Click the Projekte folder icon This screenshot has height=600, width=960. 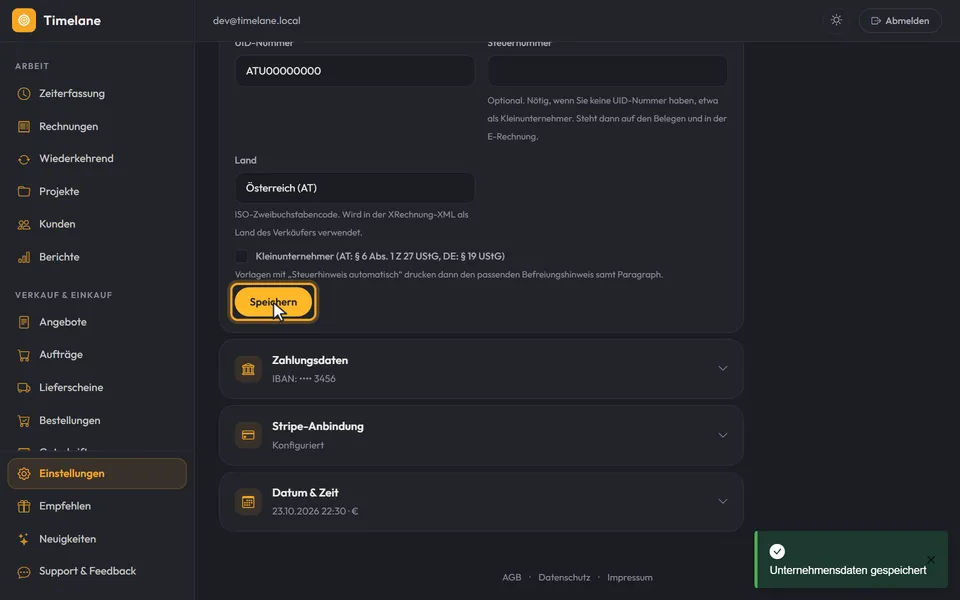[24, 192]
